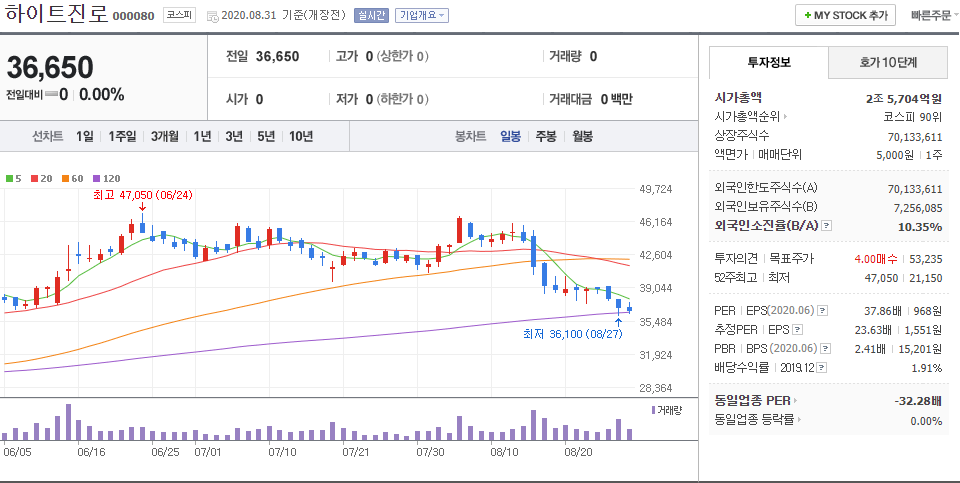Click the 상장주식수 value 70,133,611
The width and height of the screenshot is (960, 483).
click(x=915, y=136)
